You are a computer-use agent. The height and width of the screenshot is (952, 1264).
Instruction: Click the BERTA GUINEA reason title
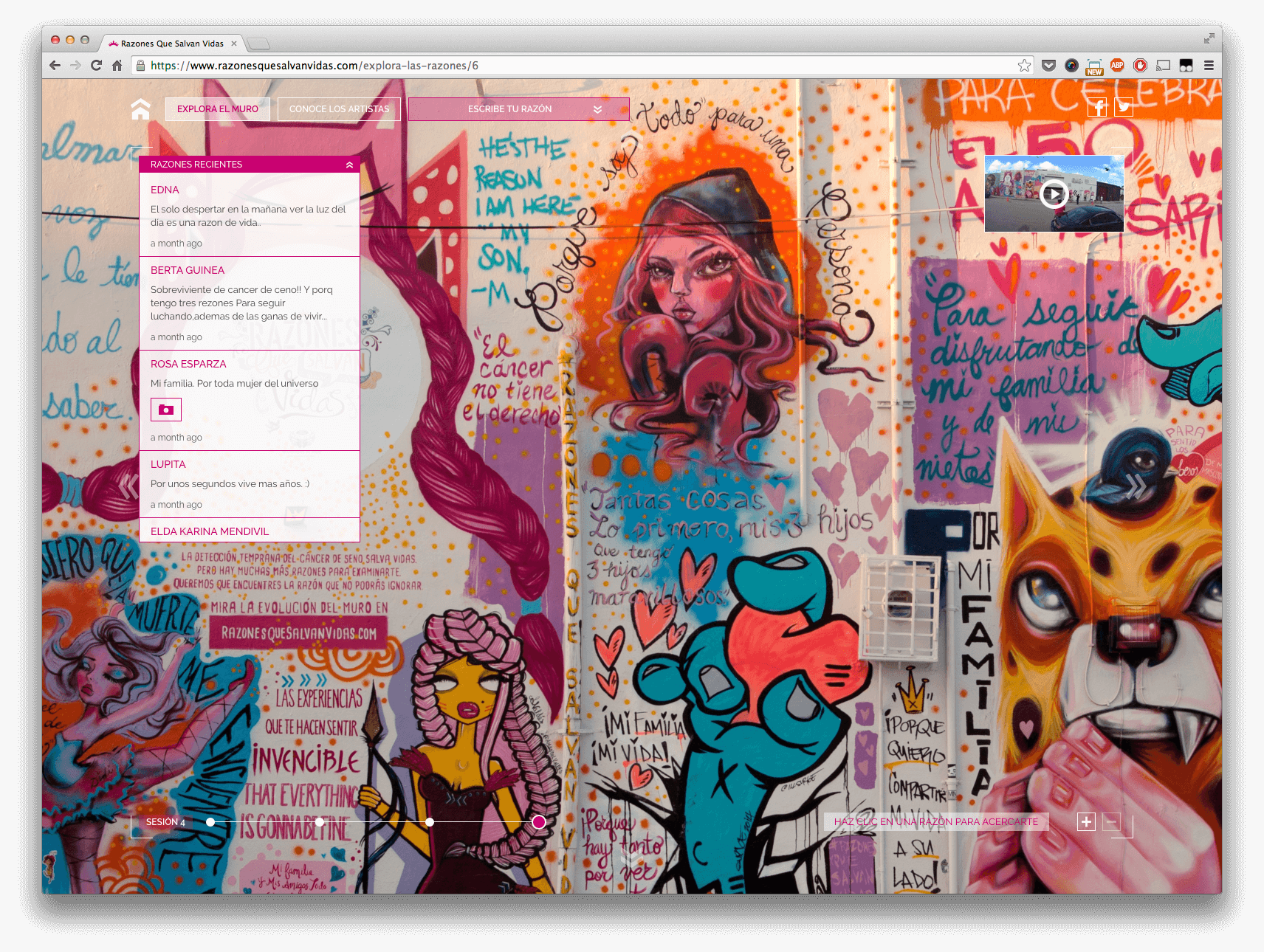[x=188, y=270]
